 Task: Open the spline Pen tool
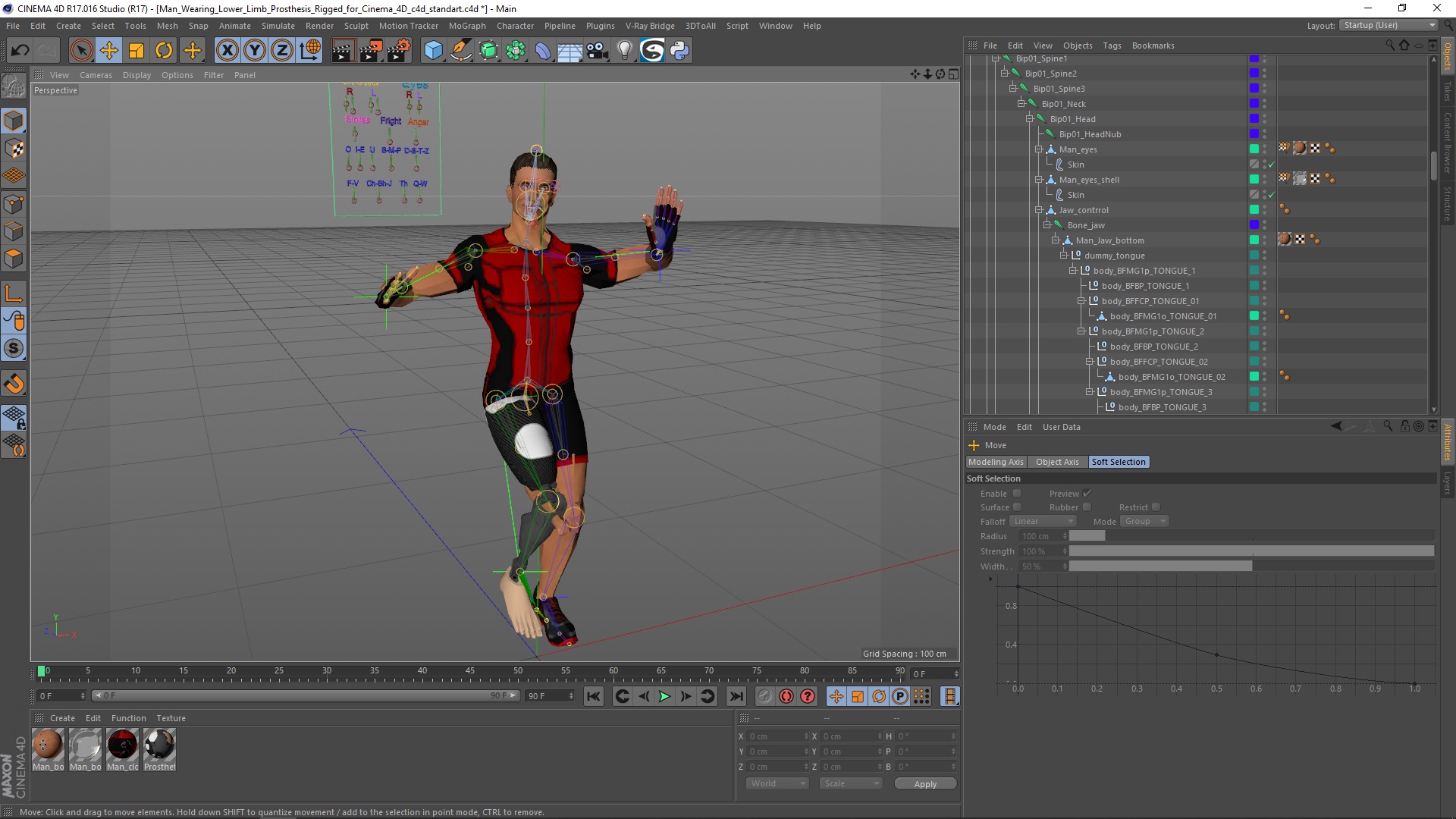tap(461, 51)
